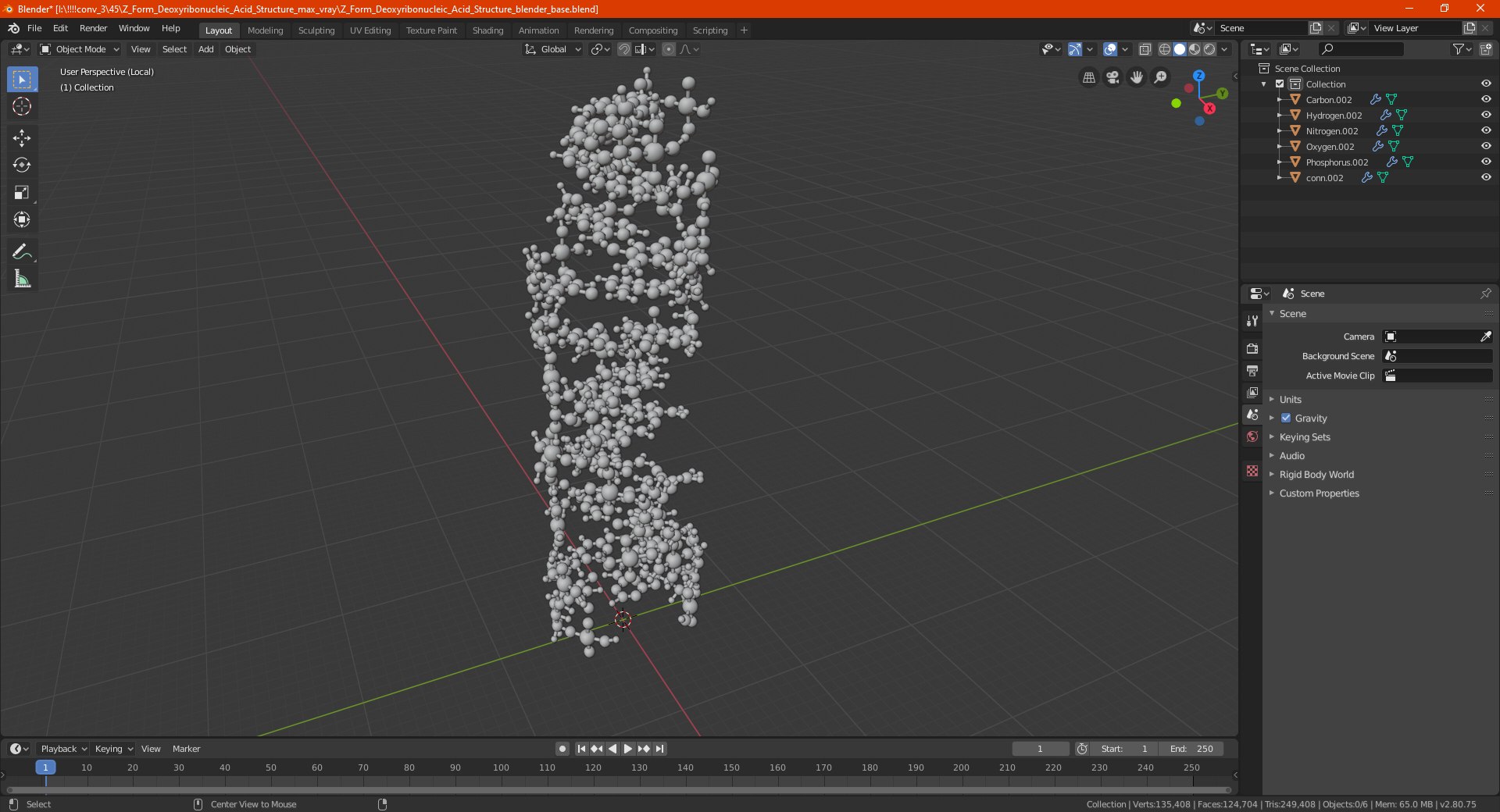The width and height of the screenshot is (1500, 812).
Task: Select the Select Box tool
Action: 22,80
